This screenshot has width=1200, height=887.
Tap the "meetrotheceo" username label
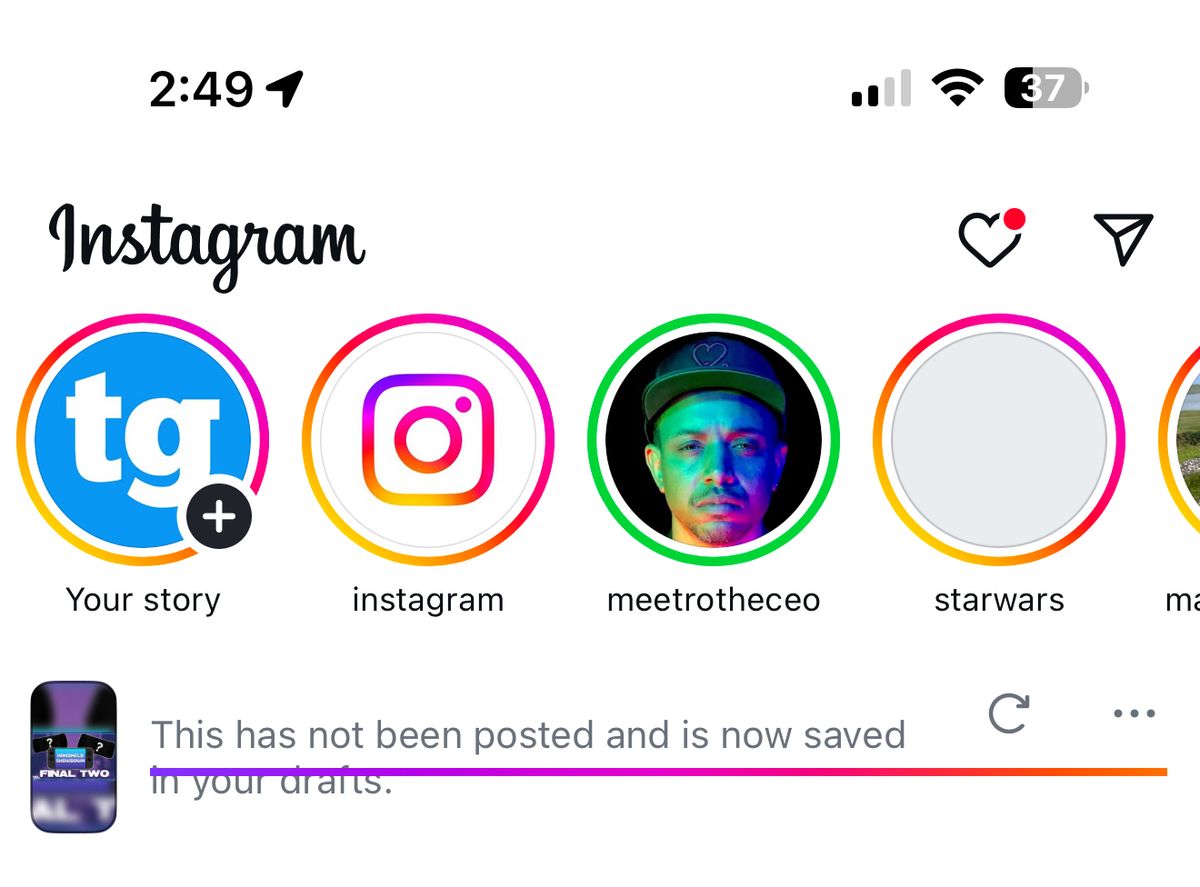coord(714,600)
